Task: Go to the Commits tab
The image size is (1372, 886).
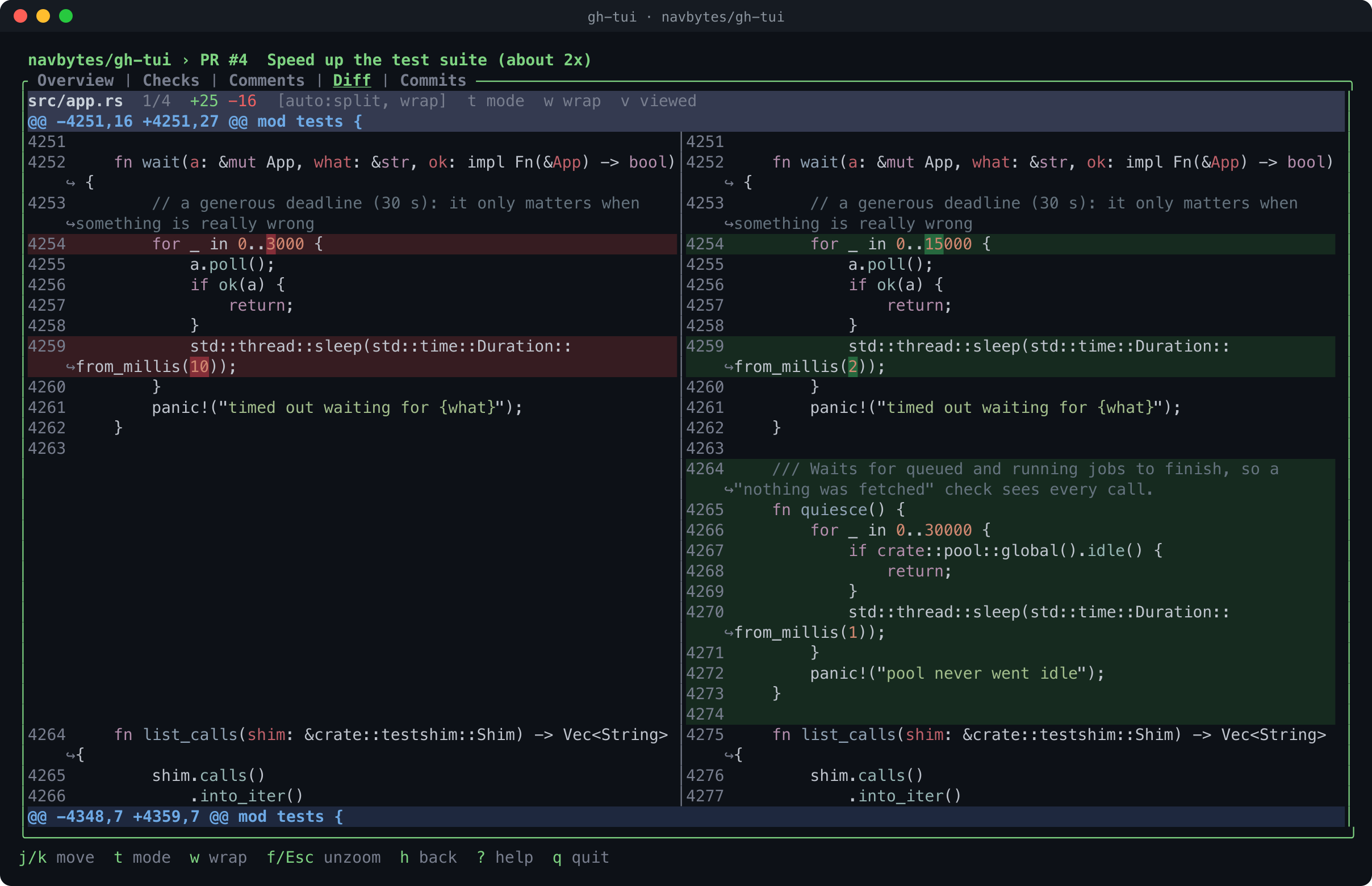Action: pyautogui.click(x=433, y=81)
